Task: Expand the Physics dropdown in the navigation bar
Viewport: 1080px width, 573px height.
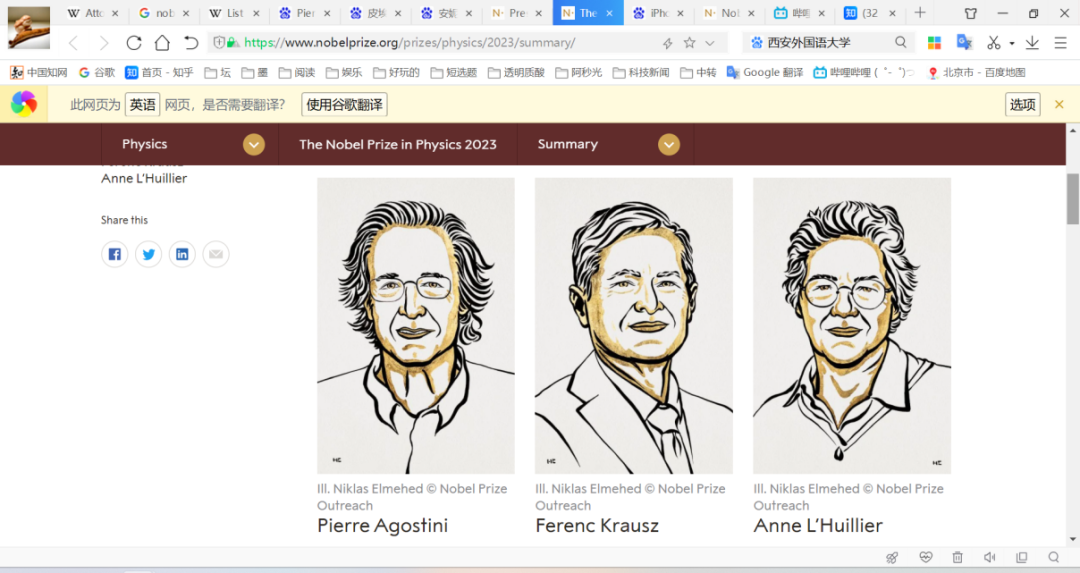Action: pos(254,144)
